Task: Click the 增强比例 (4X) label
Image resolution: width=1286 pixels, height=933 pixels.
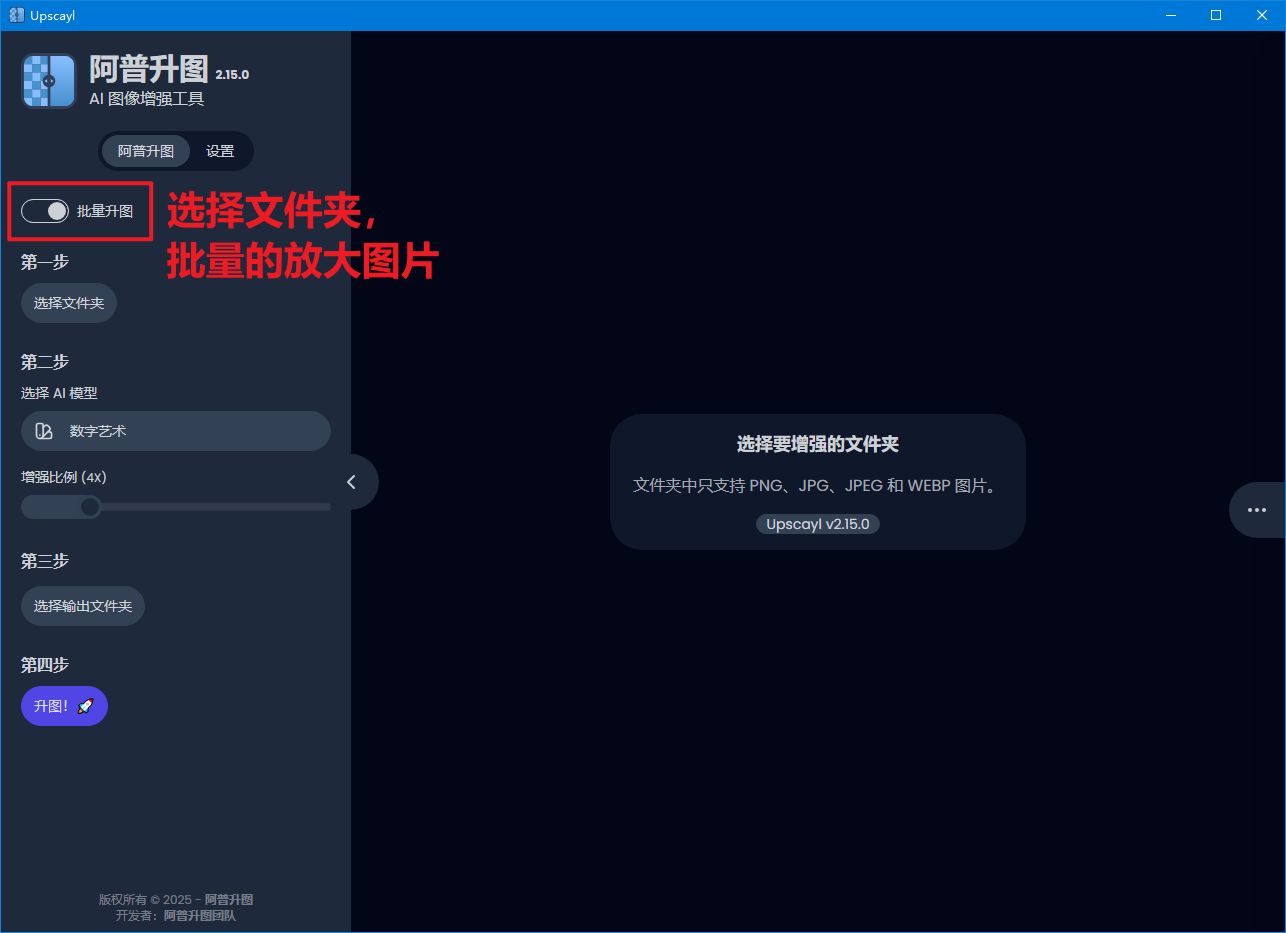Action: 64,477
